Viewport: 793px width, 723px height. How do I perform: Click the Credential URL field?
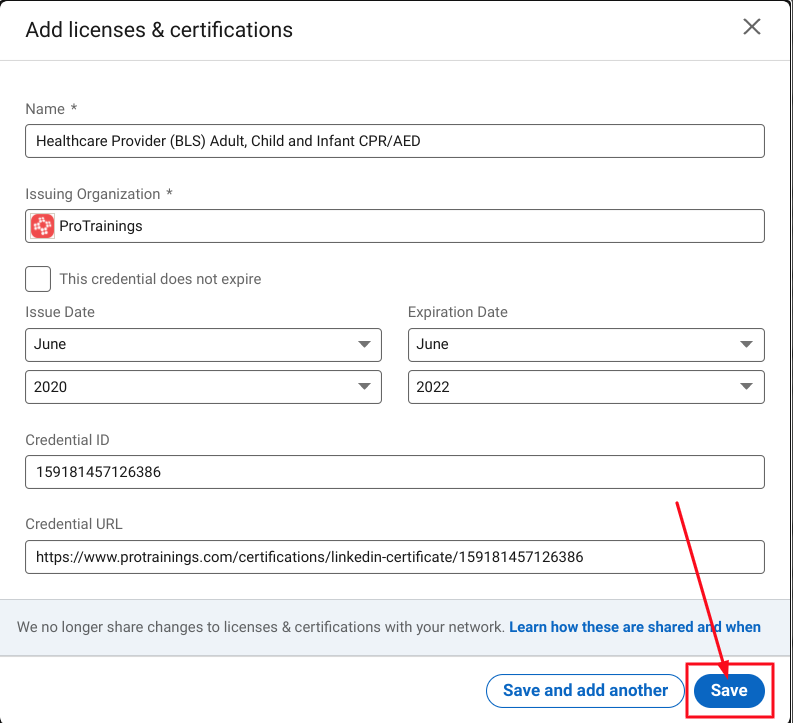click(395, 557)
